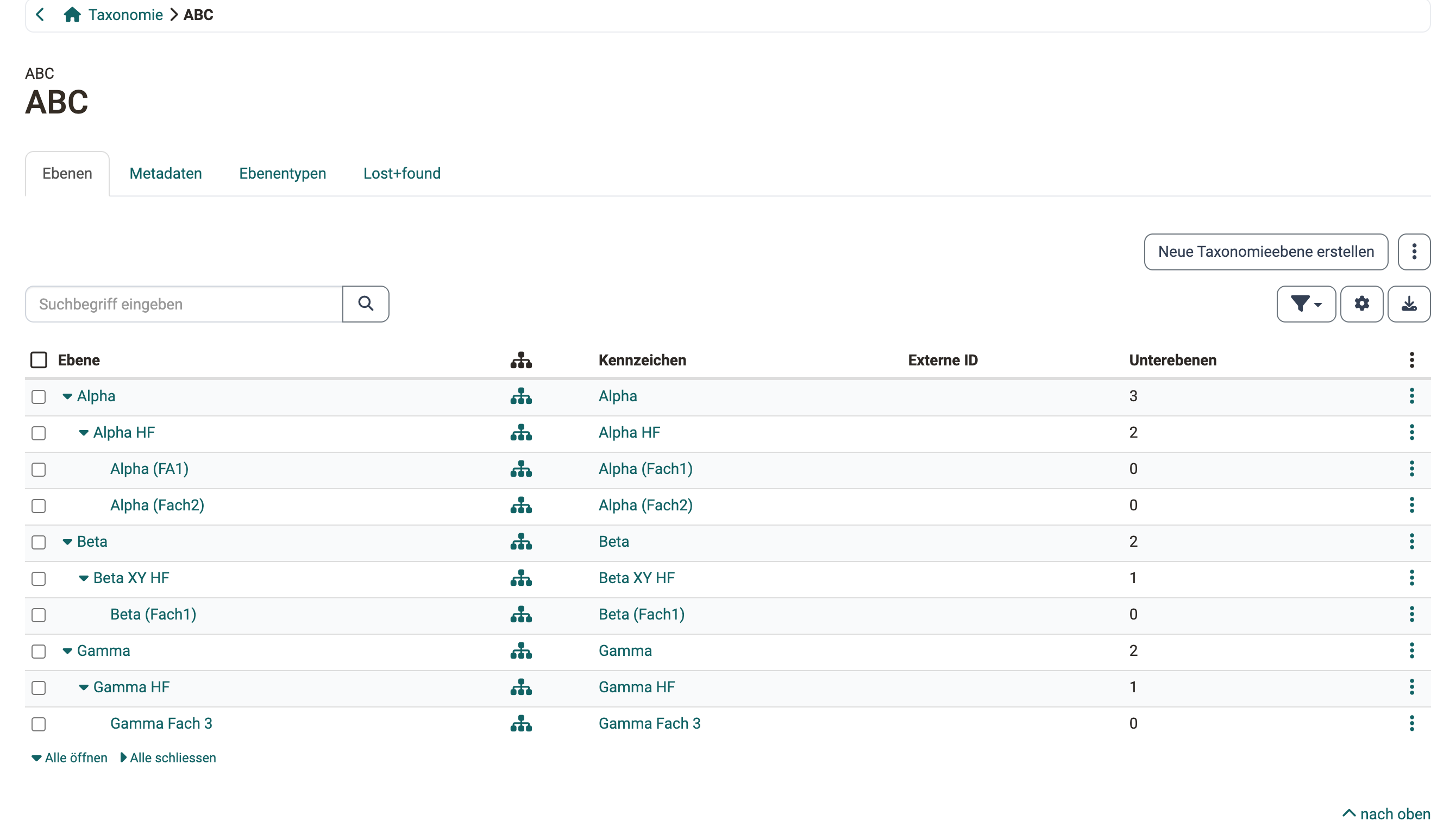Open three-dot menu for Alpha row
This screenshot has width=1456, height=834.
point(1411,396)
